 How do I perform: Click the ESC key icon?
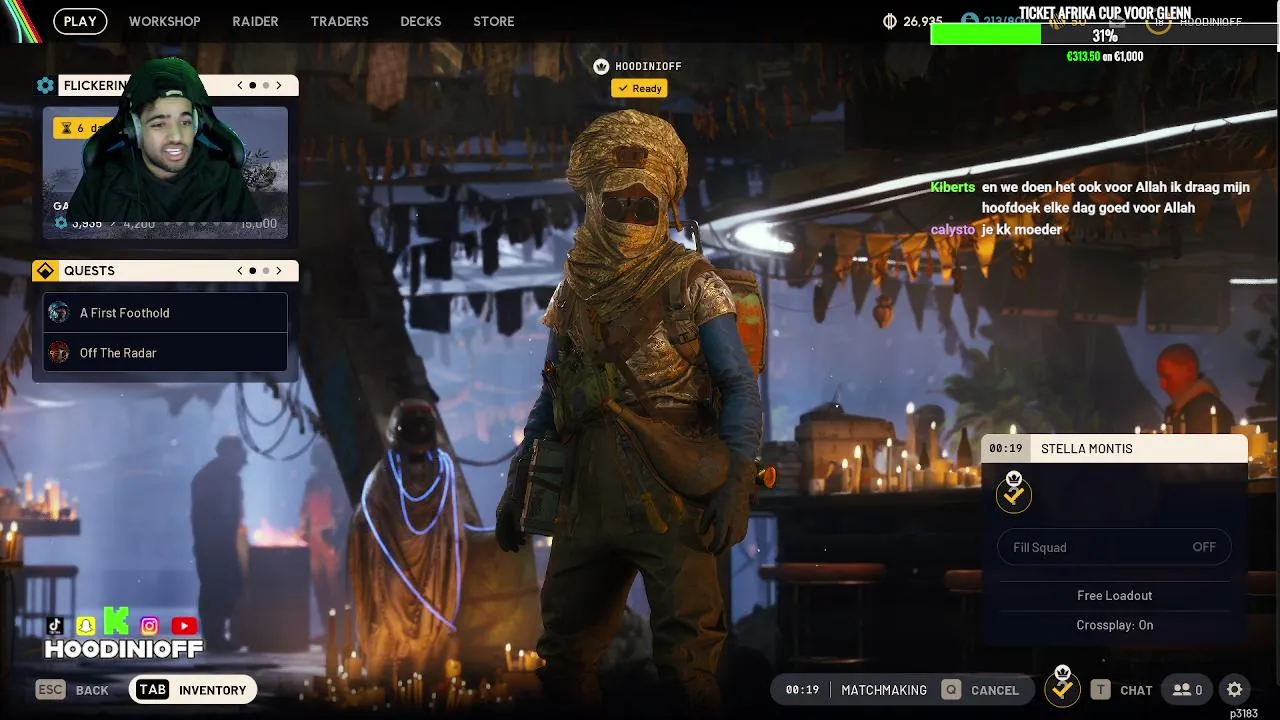(51, 690)
